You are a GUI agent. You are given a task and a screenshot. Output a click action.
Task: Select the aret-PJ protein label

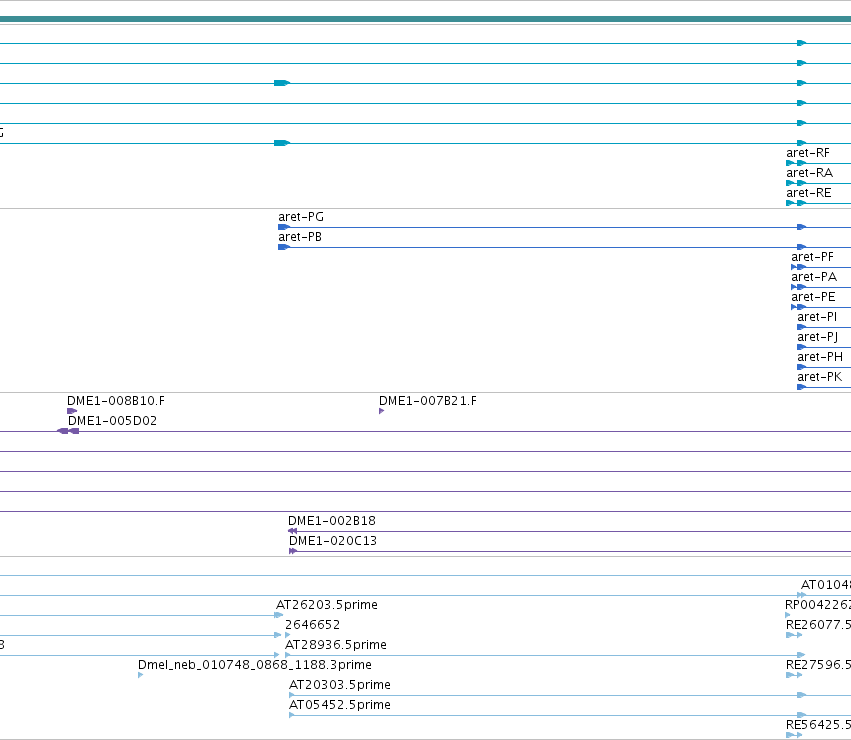(817, 338)
